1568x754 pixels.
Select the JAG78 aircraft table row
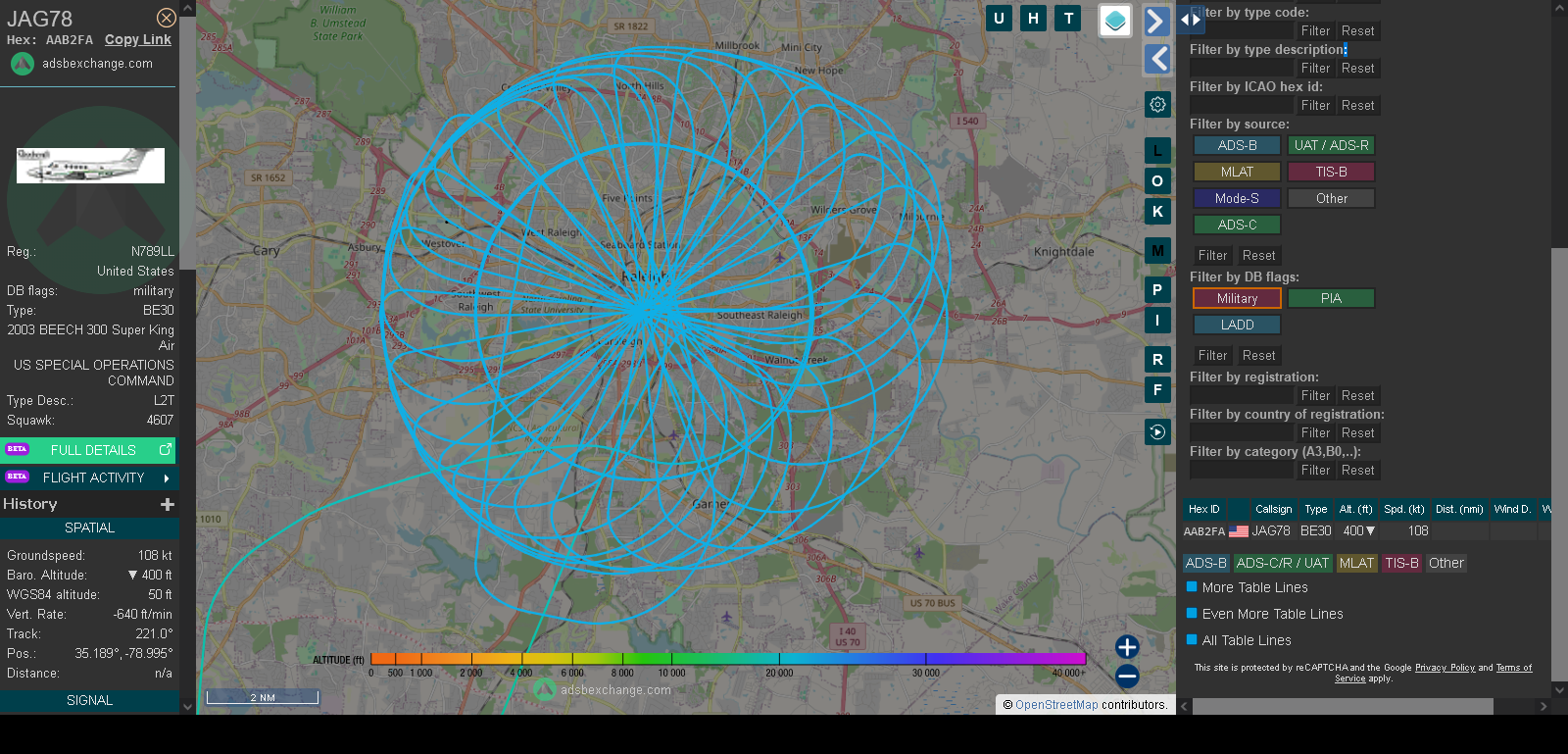[x=1366, y=531]
